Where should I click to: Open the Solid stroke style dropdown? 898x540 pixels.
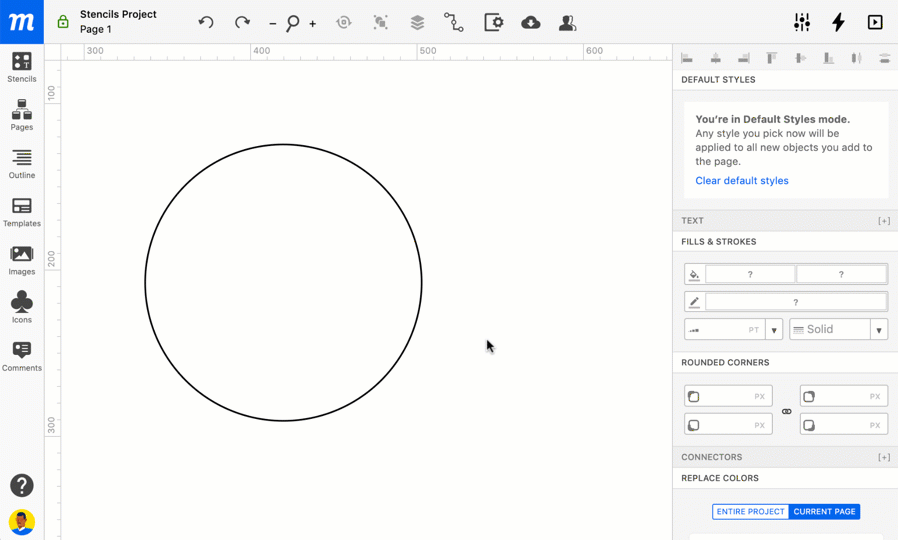[838, 329]
